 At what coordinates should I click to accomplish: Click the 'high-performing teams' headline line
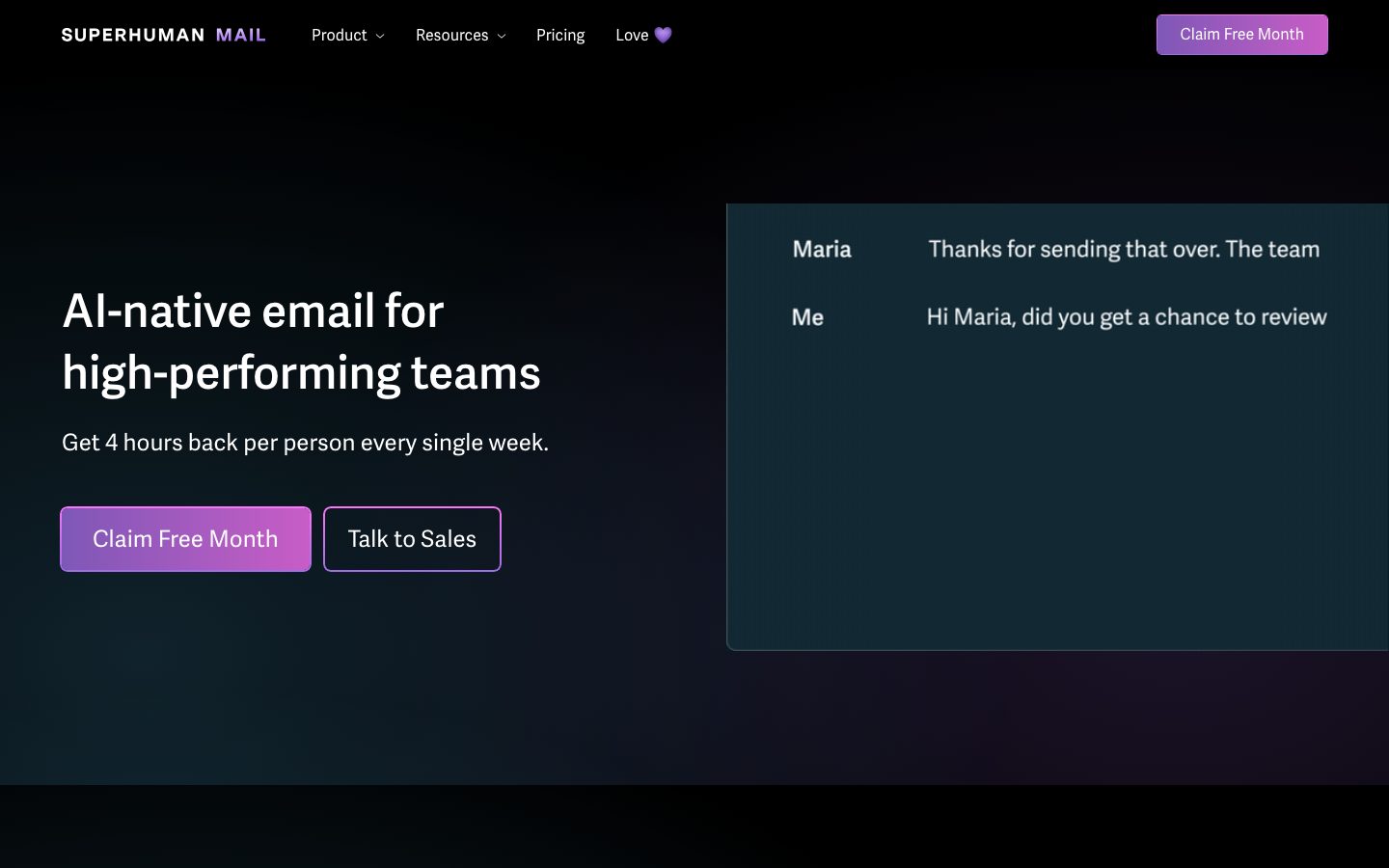click(x=301, y=373)
